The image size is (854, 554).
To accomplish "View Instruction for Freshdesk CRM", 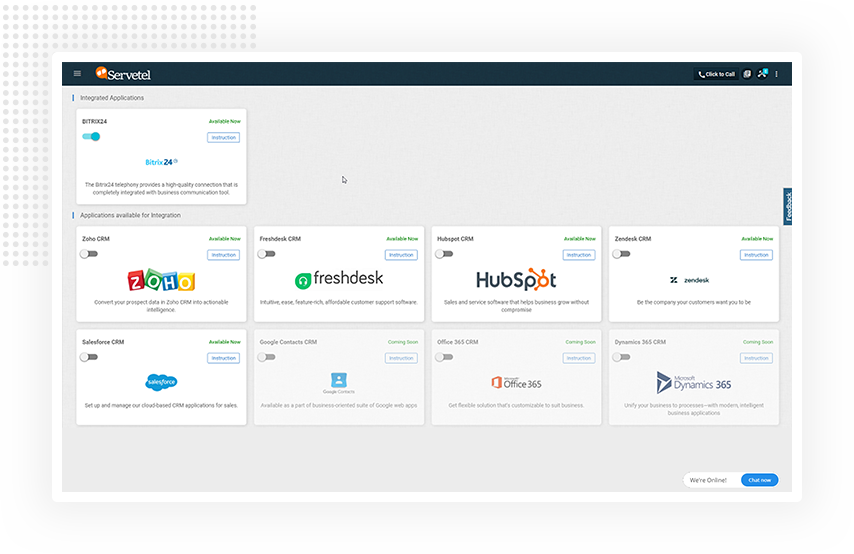I will pos(401,255).
